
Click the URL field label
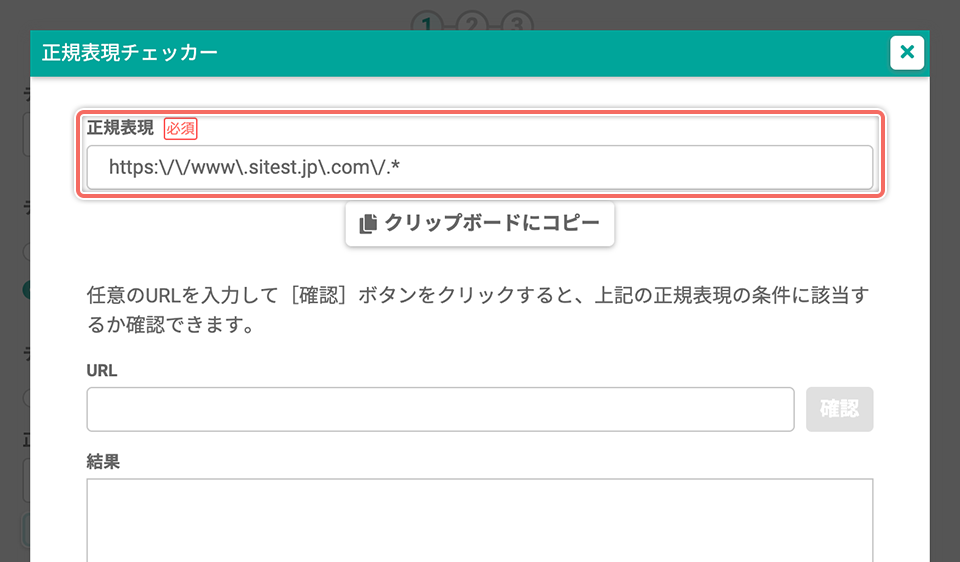[x=102, y=371]
